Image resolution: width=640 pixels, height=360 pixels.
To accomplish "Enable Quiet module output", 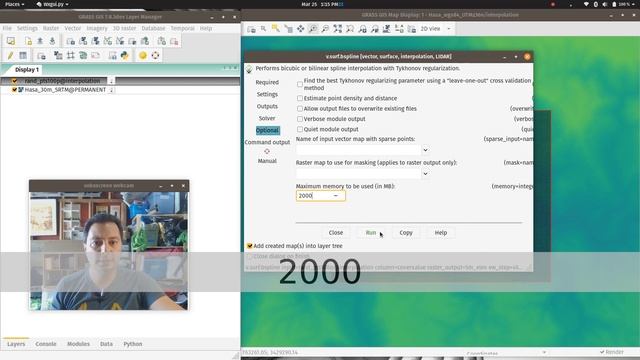I will [300, 129].
